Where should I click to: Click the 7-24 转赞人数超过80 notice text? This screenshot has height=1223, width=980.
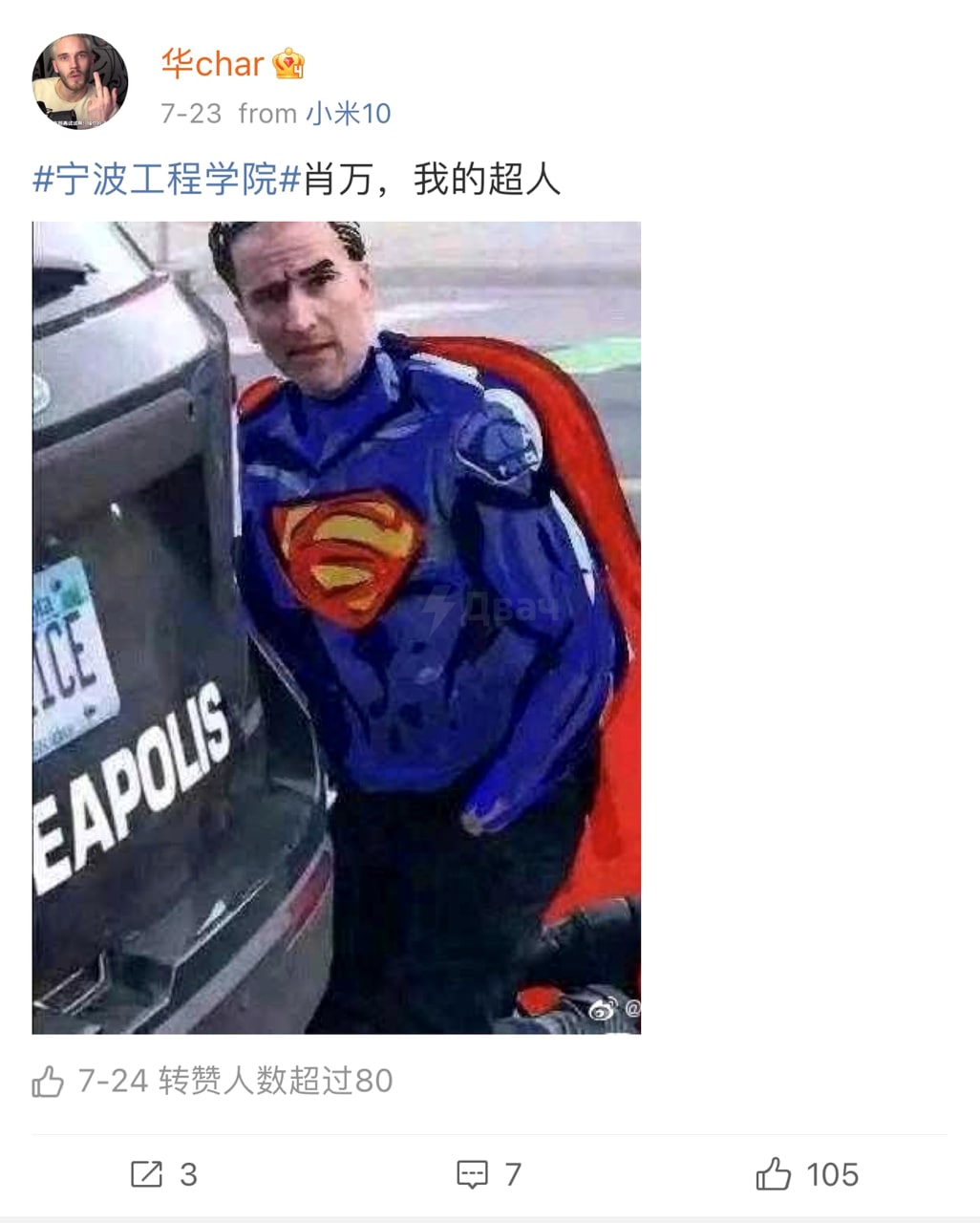point(235,1081)
